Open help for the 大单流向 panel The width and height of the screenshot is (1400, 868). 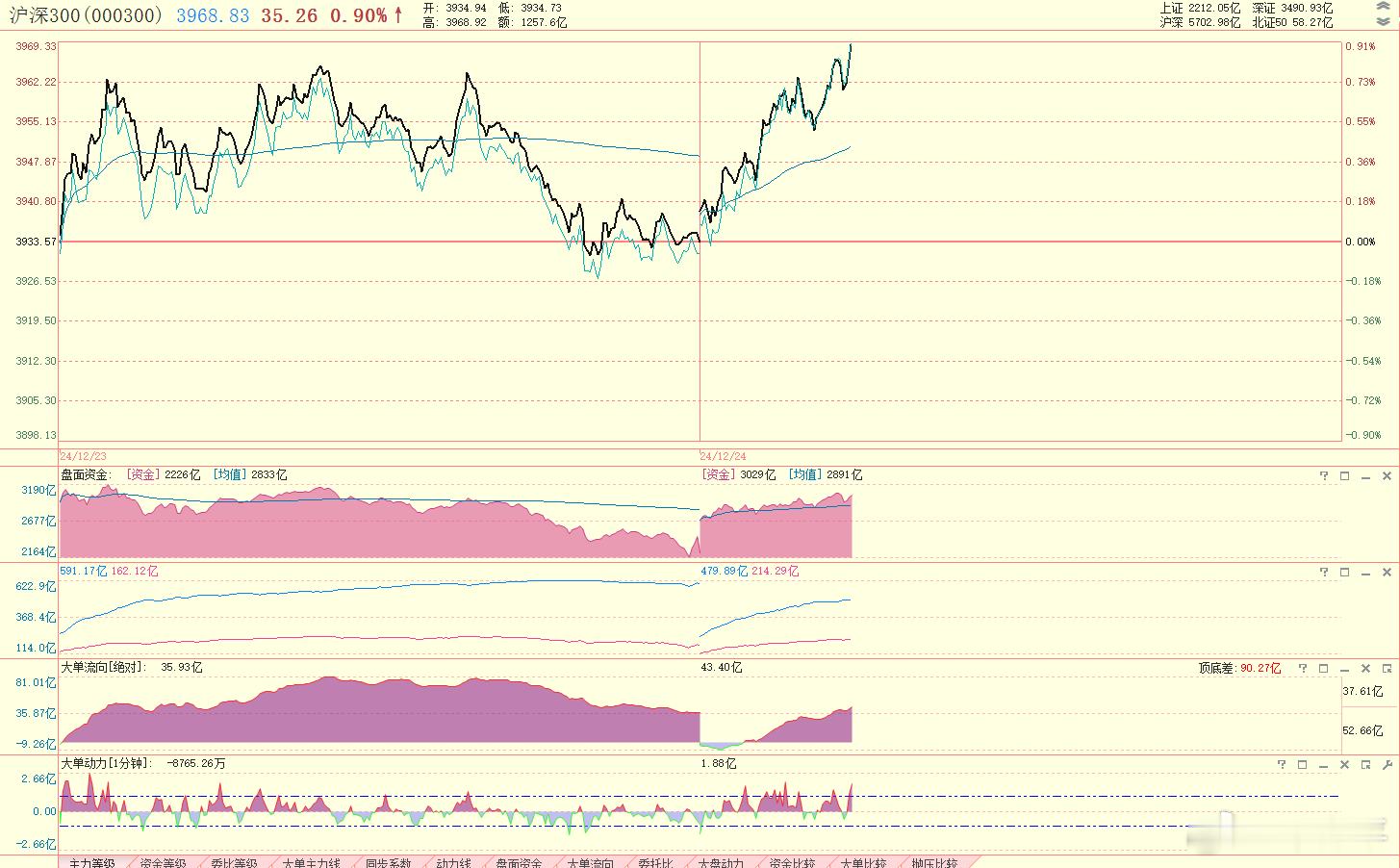pyautogui.click(x=1303, y=668)
